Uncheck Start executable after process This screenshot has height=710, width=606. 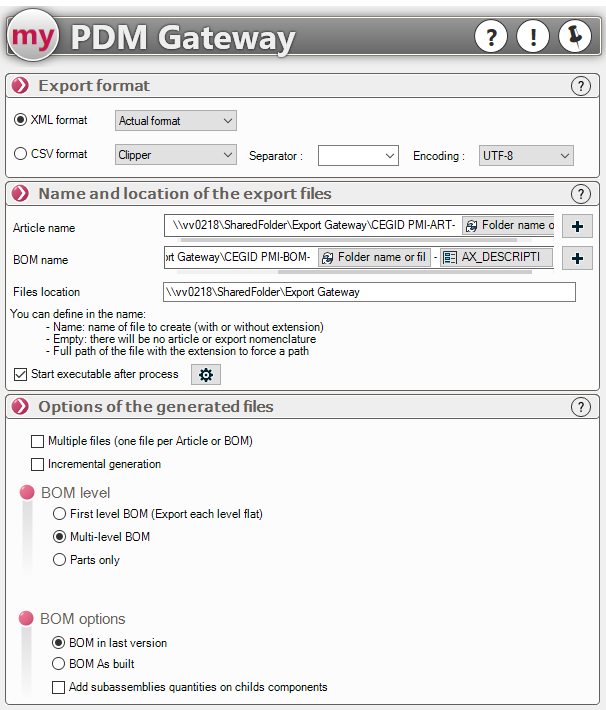point(21,375)
